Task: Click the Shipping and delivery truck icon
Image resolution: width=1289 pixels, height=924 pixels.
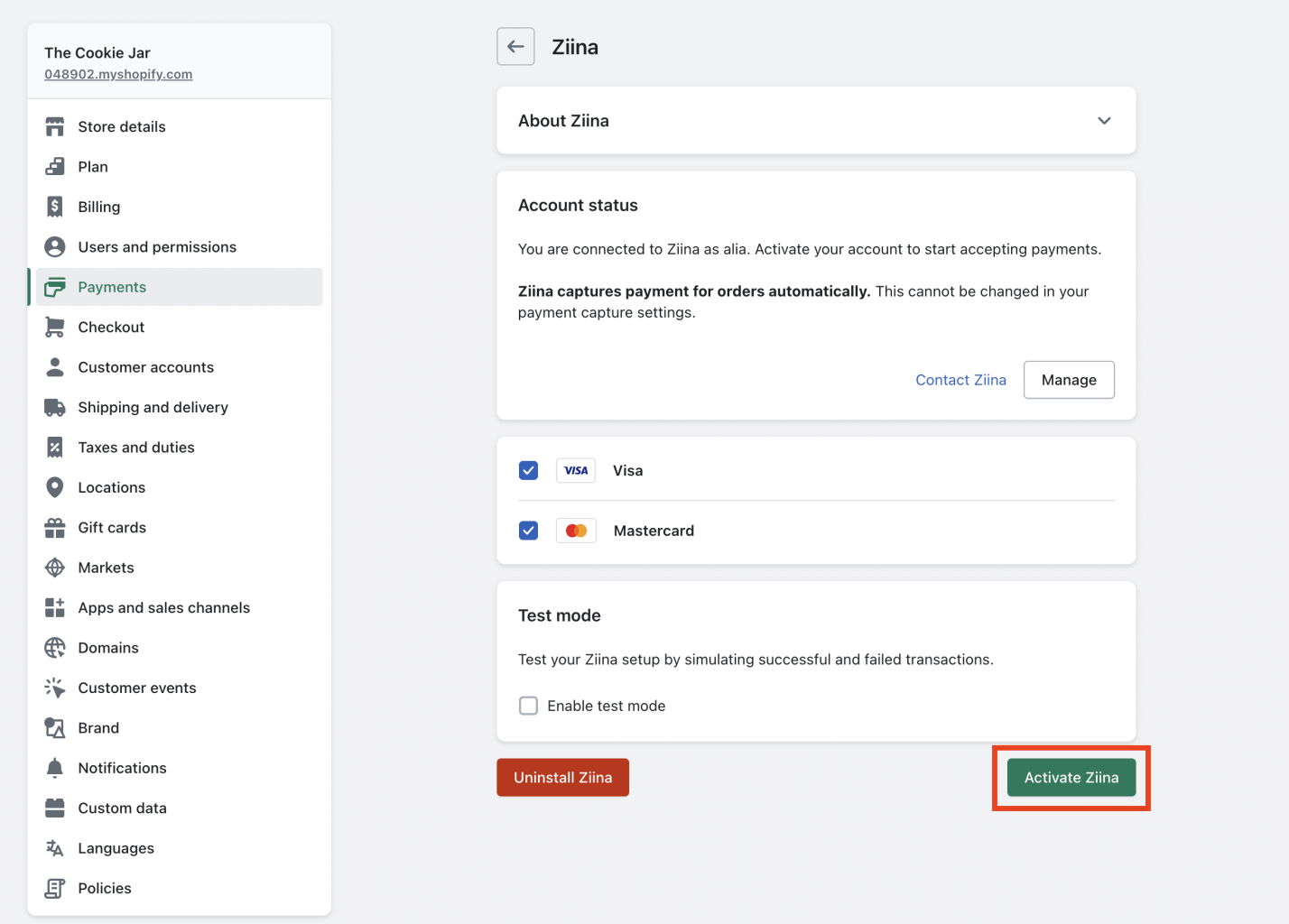Action: point(55,407)
